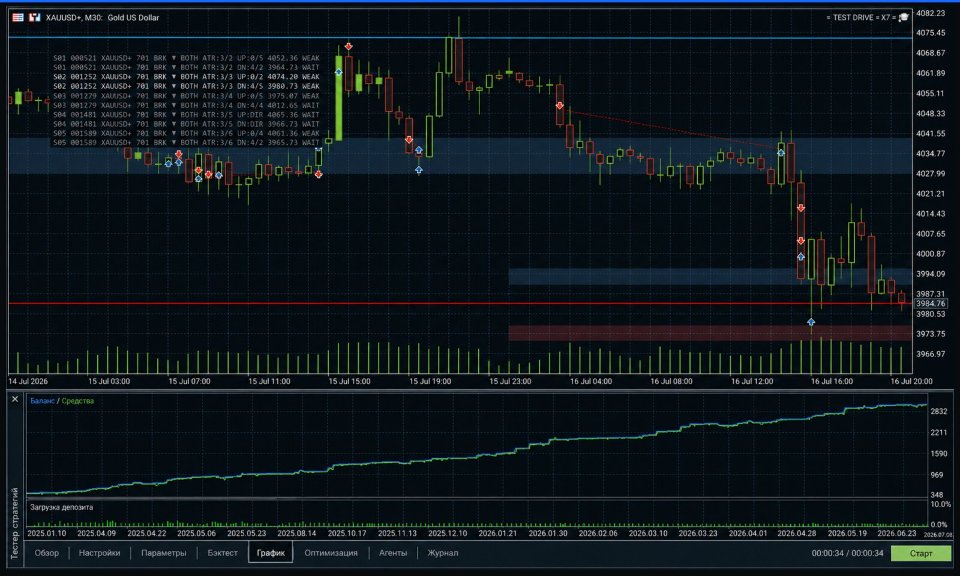This screenshot has height=576, width=960.
Task: Click the red chart icon before XAUUSD+ title
Action: [34, 17]
